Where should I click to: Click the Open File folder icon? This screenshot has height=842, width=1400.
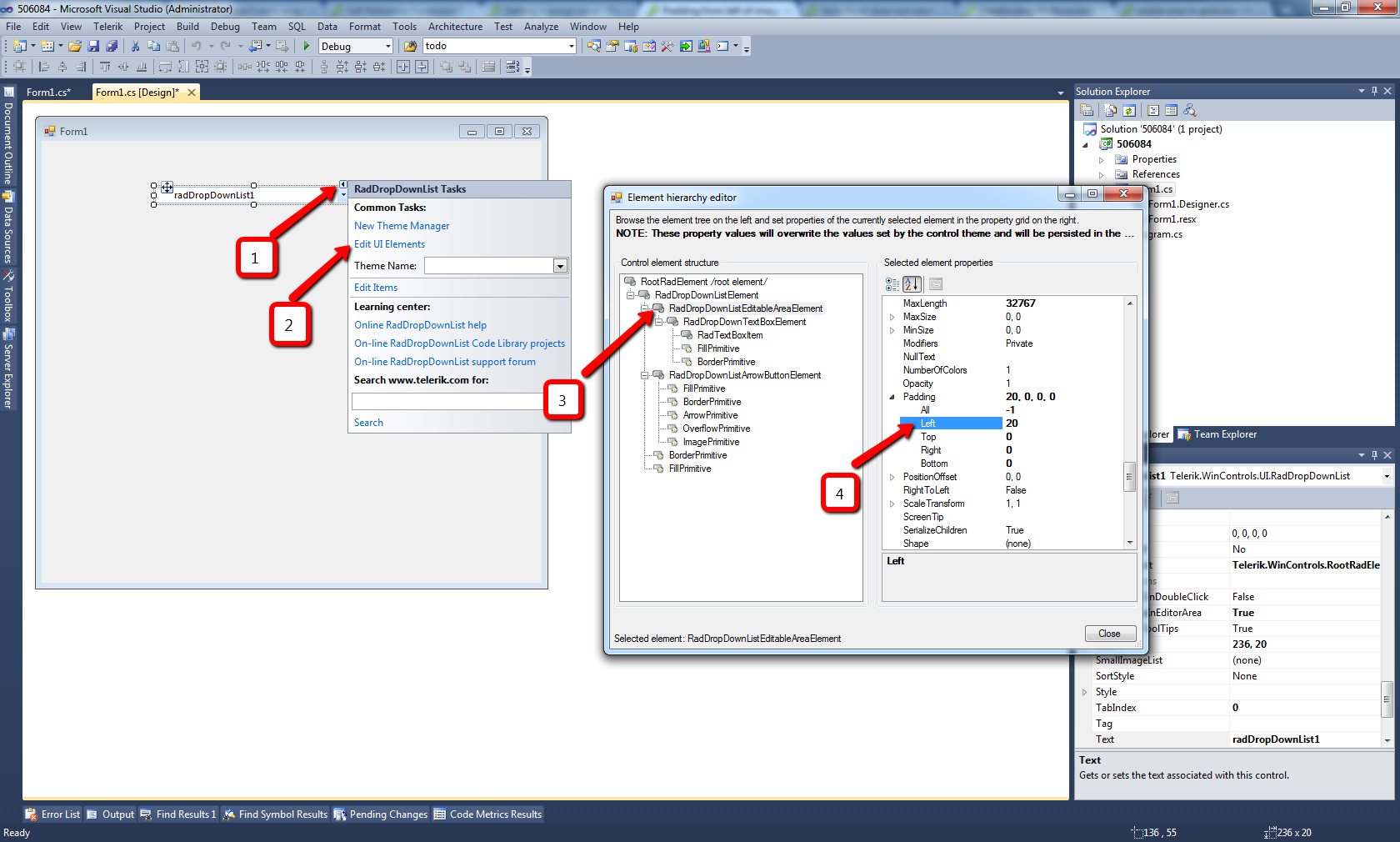click(x=75, y=46)
